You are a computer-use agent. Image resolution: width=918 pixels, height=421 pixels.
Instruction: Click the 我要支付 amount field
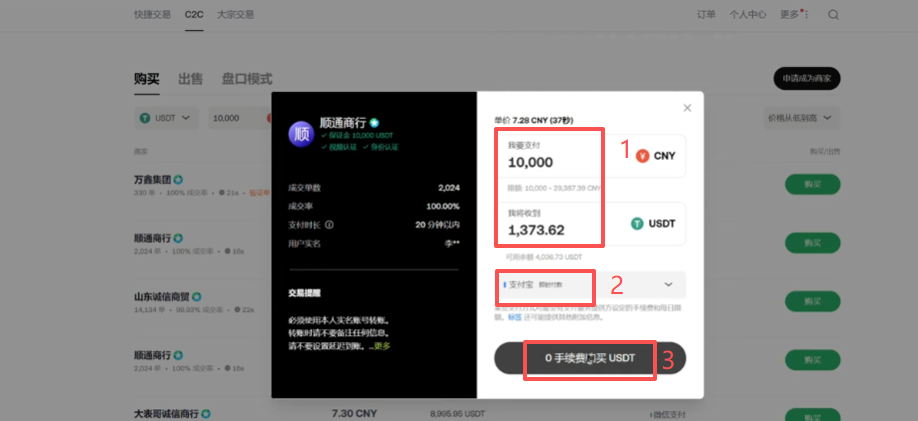pos(590,156)
